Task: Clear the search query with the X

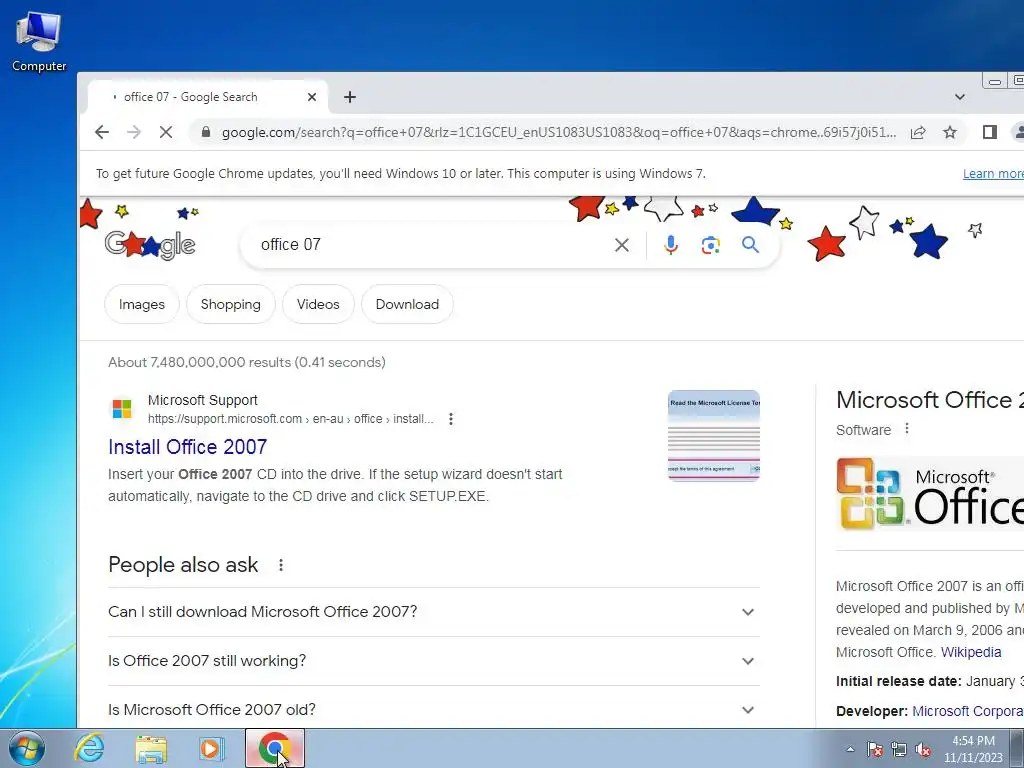Action: click(x=622, y=245)
